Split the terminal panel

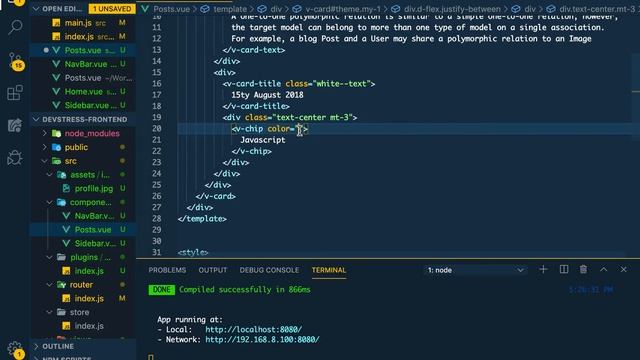coord(564,269)
